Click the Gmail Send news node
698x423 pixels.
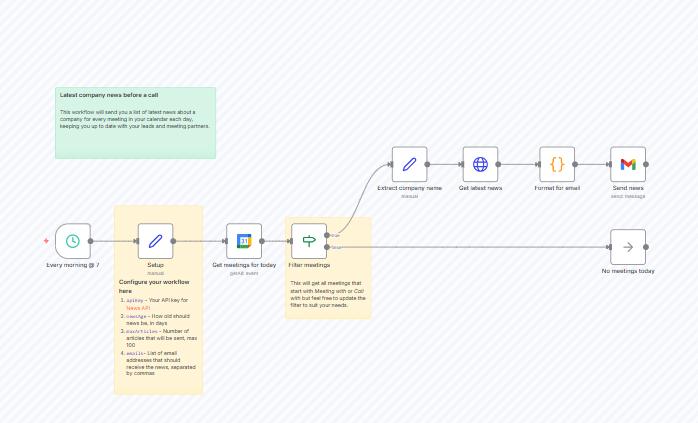point(628,164)
